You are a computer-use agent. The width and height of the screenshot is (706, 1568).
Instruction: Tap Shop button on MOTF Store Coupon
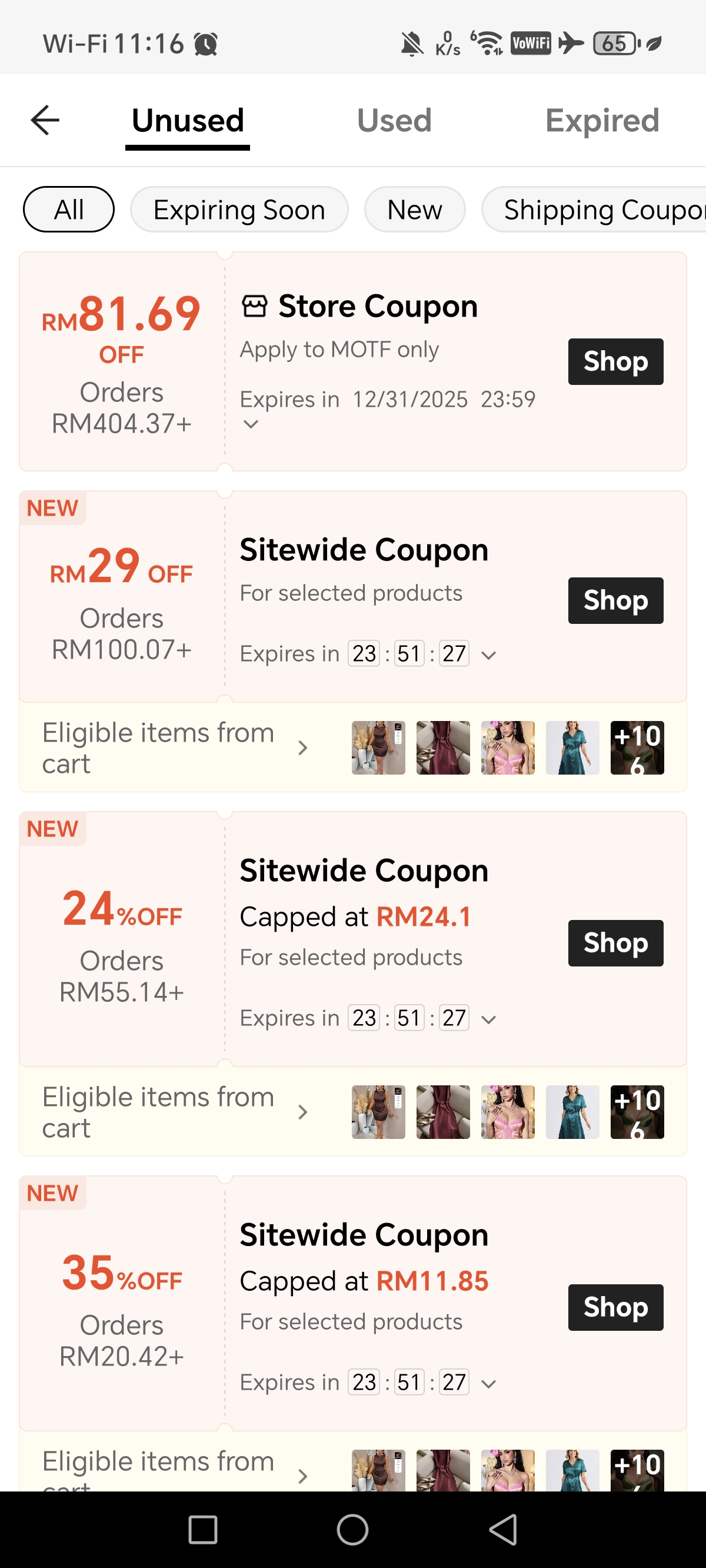click(x=615, y=361)
